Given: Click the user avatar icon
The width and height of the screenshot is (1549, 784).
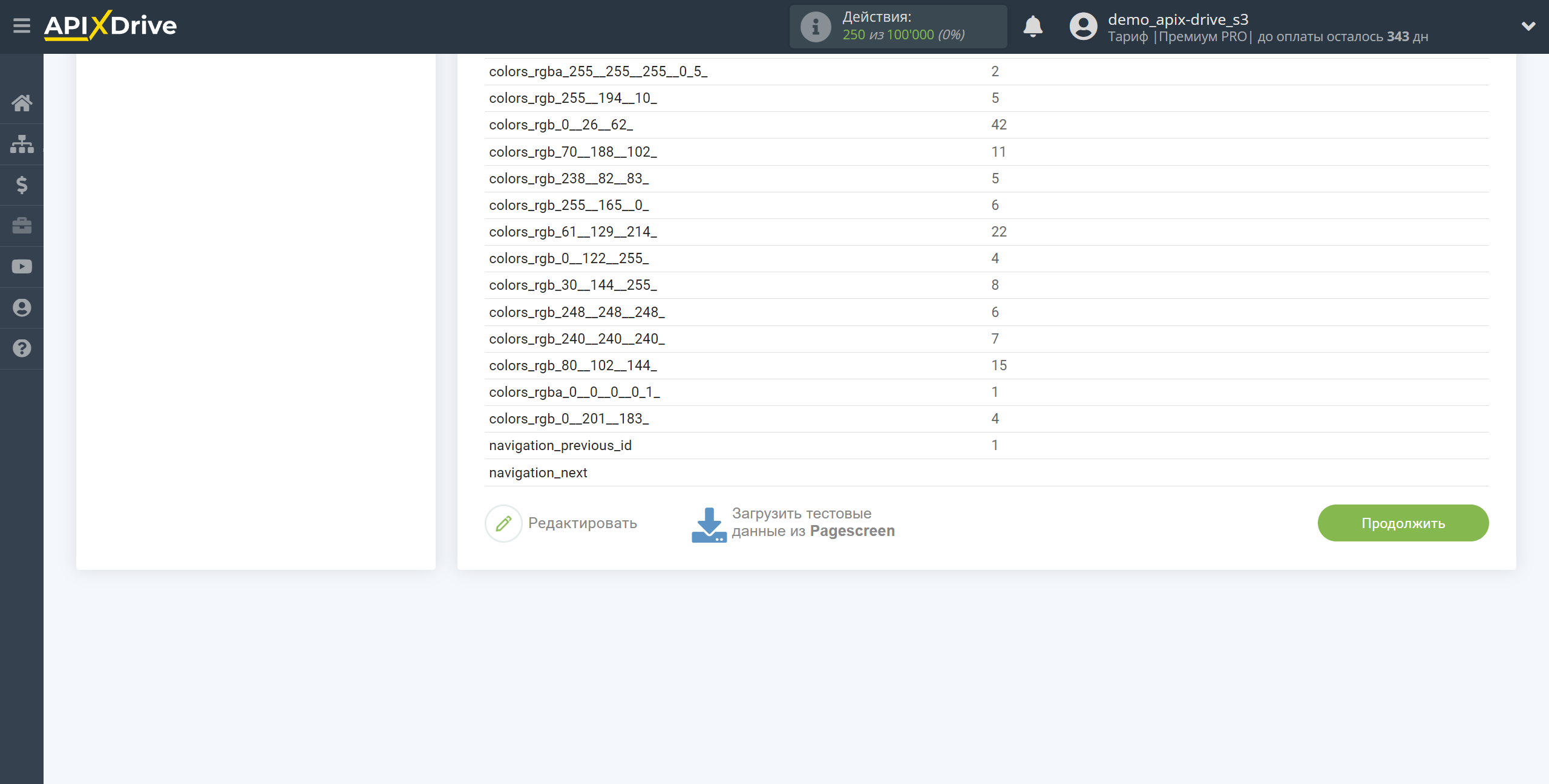Looking at the screenshot, I should pyautogui.click(x=1083, y=27).
